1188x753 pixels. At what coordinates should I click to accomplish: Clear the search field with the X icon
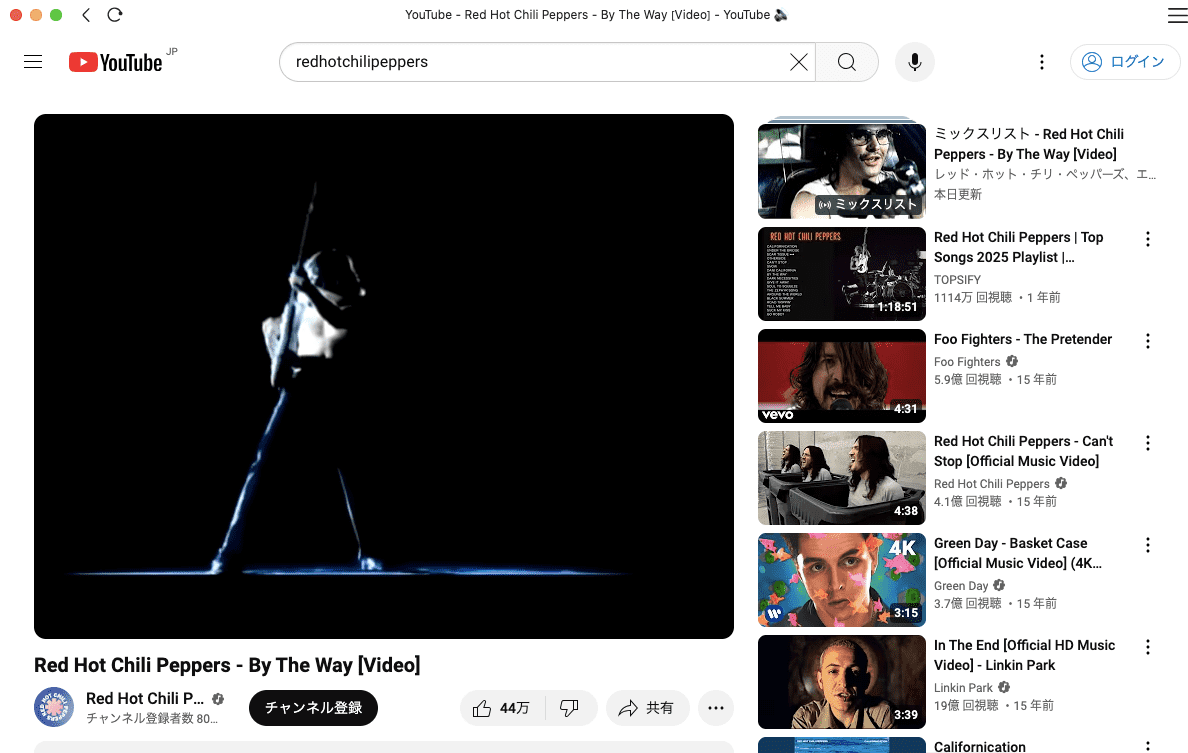point(798,62)
